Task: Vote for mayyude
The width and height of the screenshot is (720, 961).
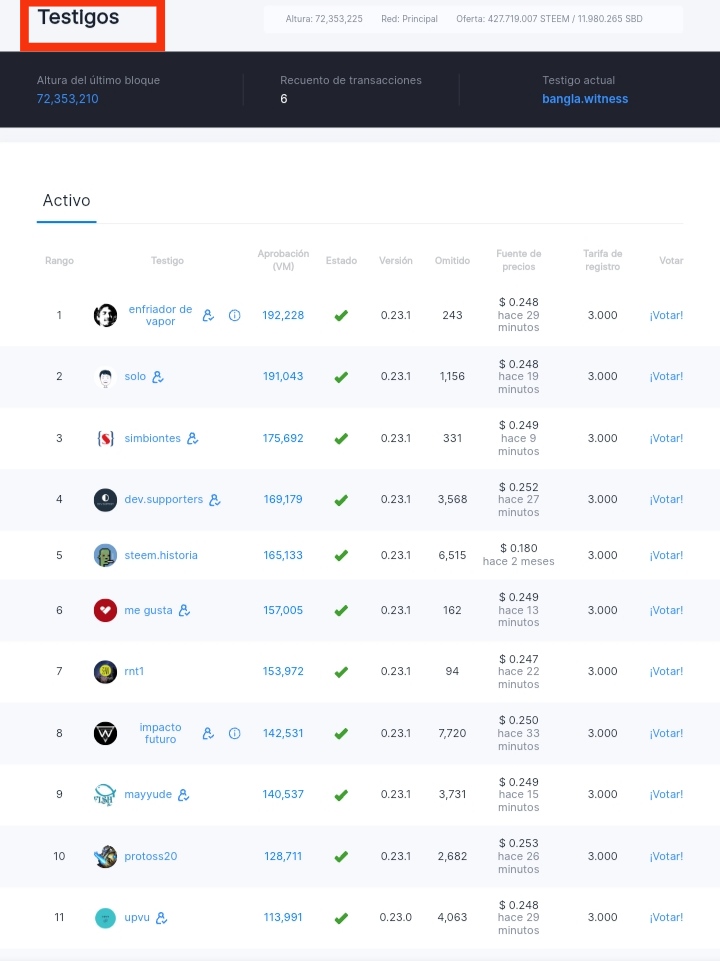Action: [x=666, y=794]
